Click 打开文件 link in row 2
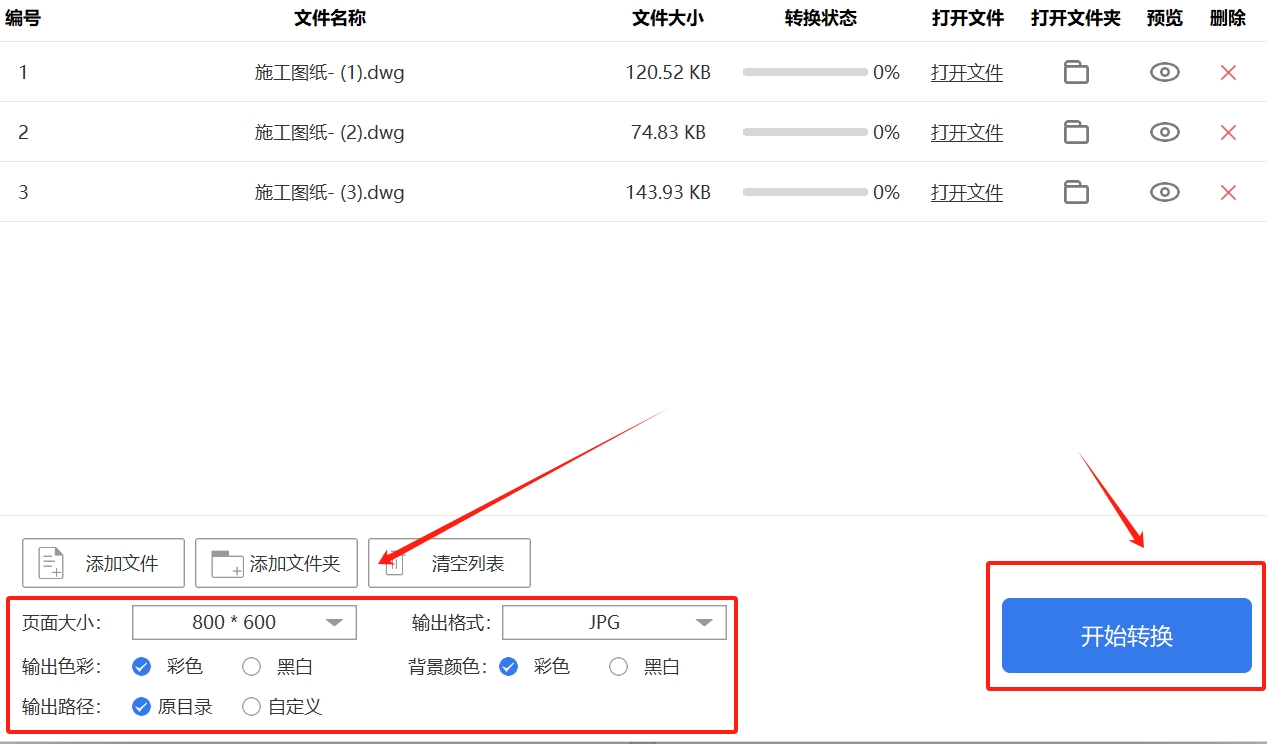 (967, 132)
